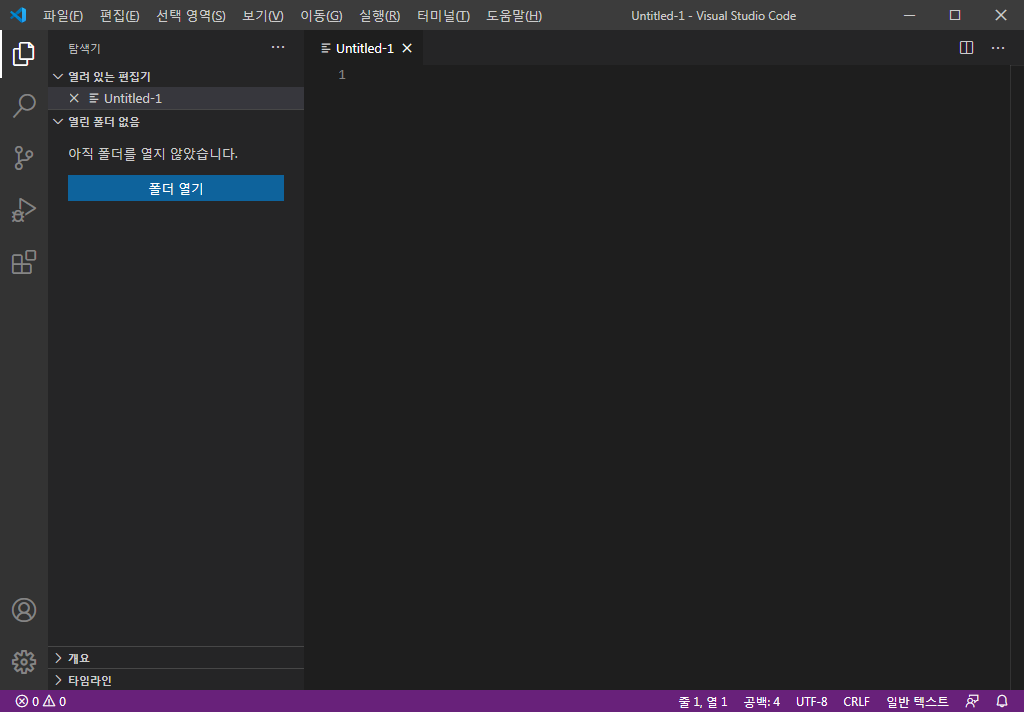Open the Extensions view

24,262
